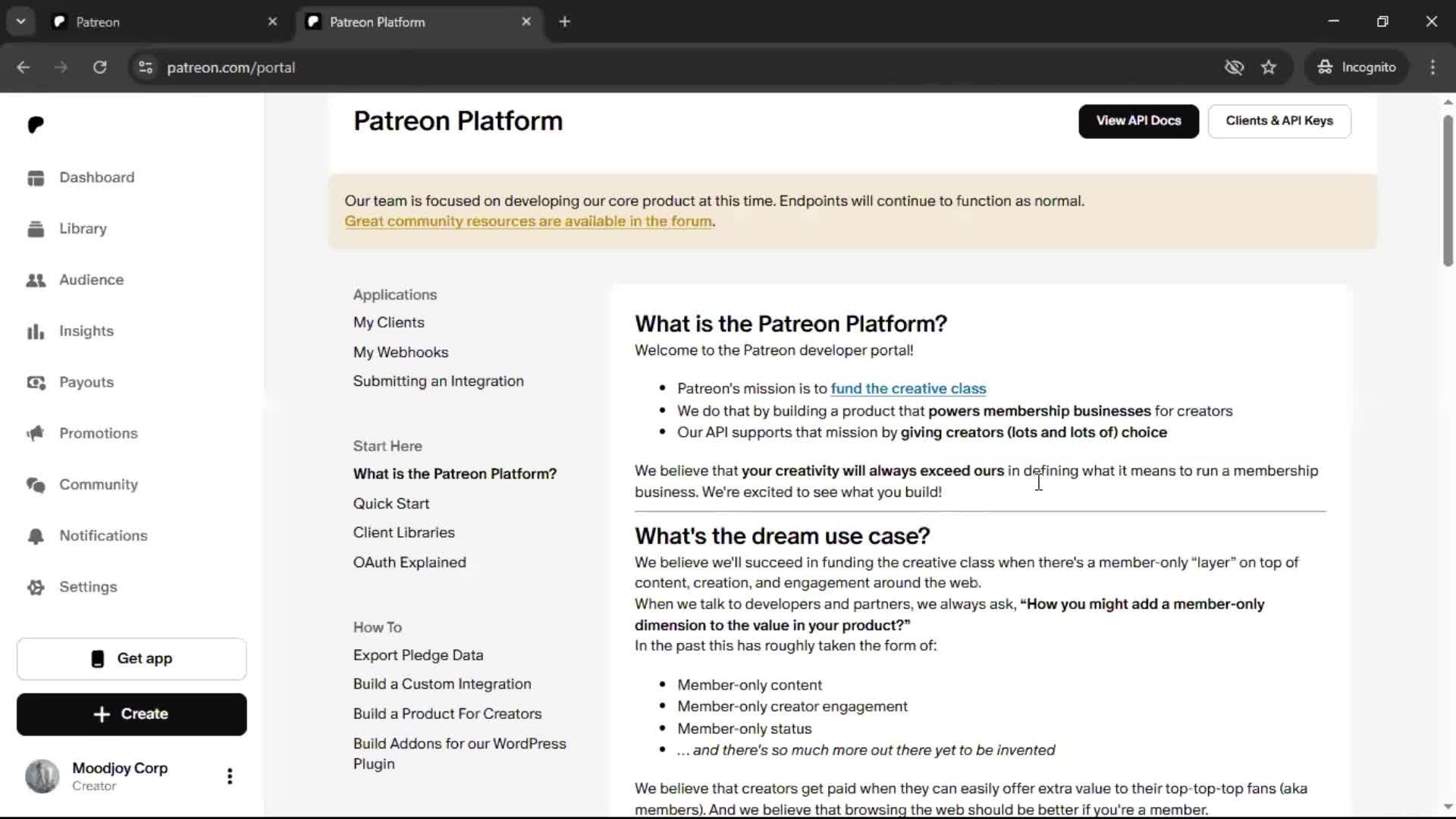Open Quick Start guide
Screen dimensions: 1456x819
coord(391,504)
